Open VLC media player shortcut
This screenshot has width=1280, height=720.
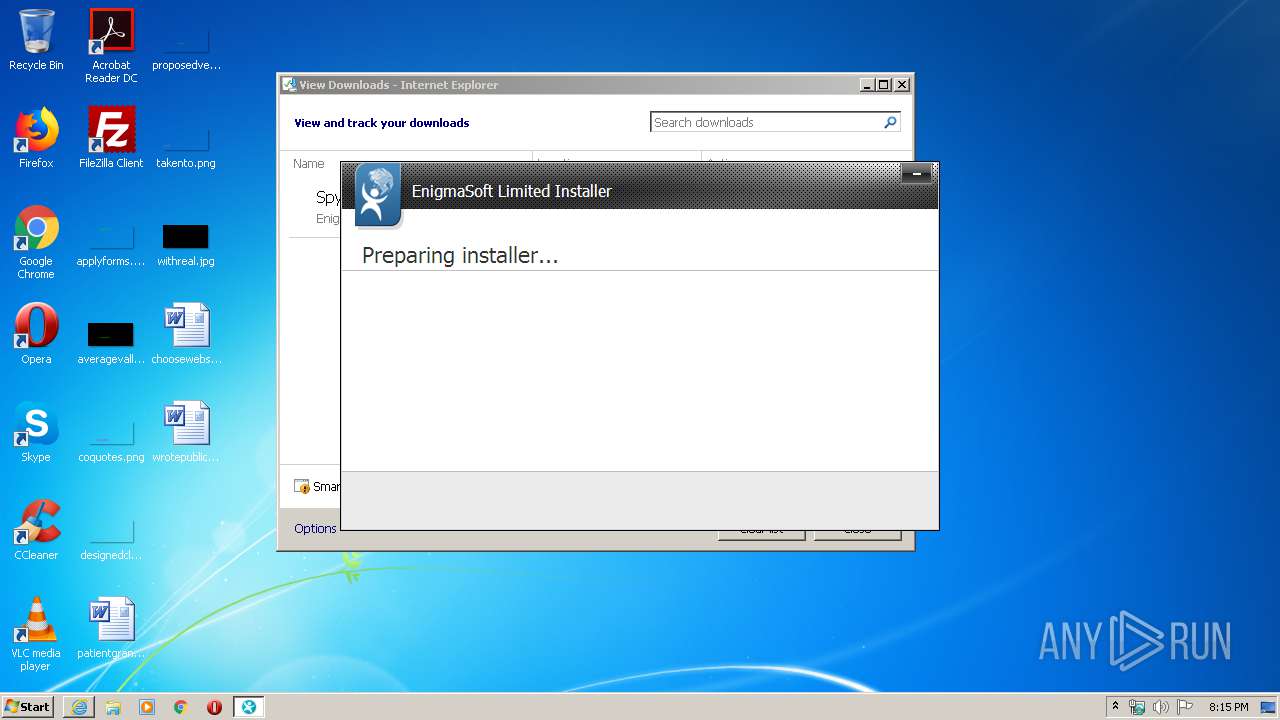(x=36, y=634)
